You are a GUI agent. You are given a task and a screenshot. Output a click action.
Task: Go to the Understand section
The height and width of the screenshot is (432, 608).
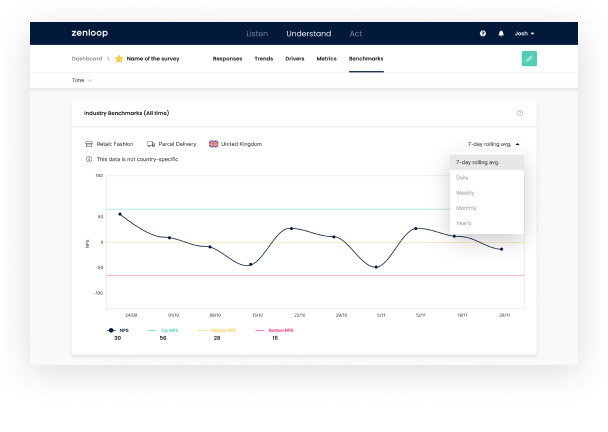(309, 34)
